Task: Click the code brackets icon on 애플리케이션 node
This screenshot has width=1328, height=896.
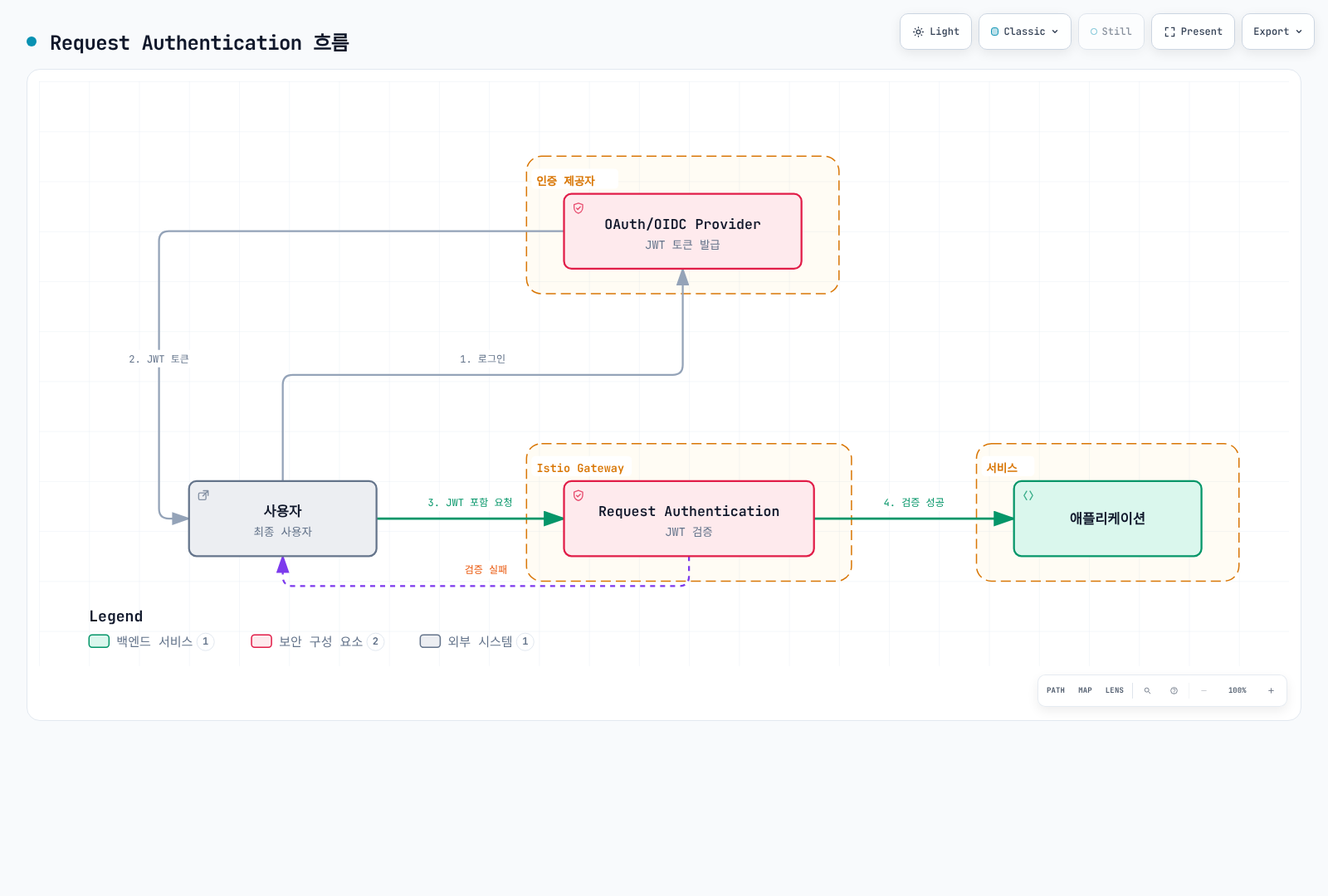Action: coord(1028,495)
